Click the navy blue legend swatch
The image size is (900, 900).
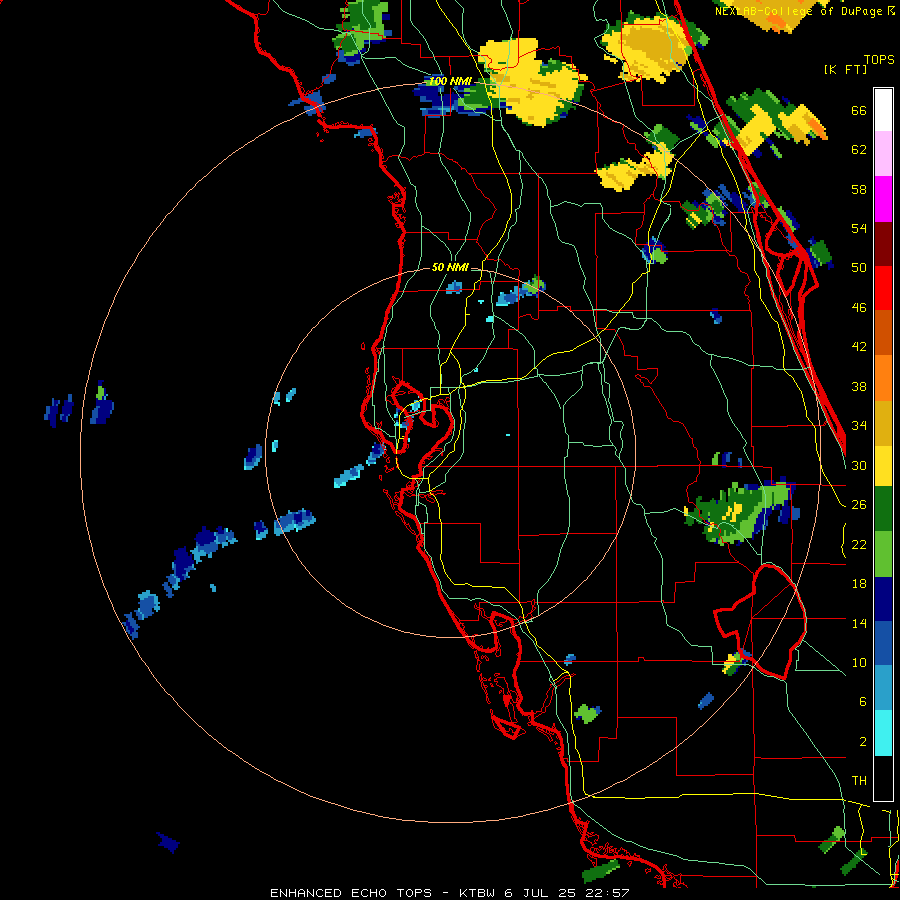coord(883,599)
